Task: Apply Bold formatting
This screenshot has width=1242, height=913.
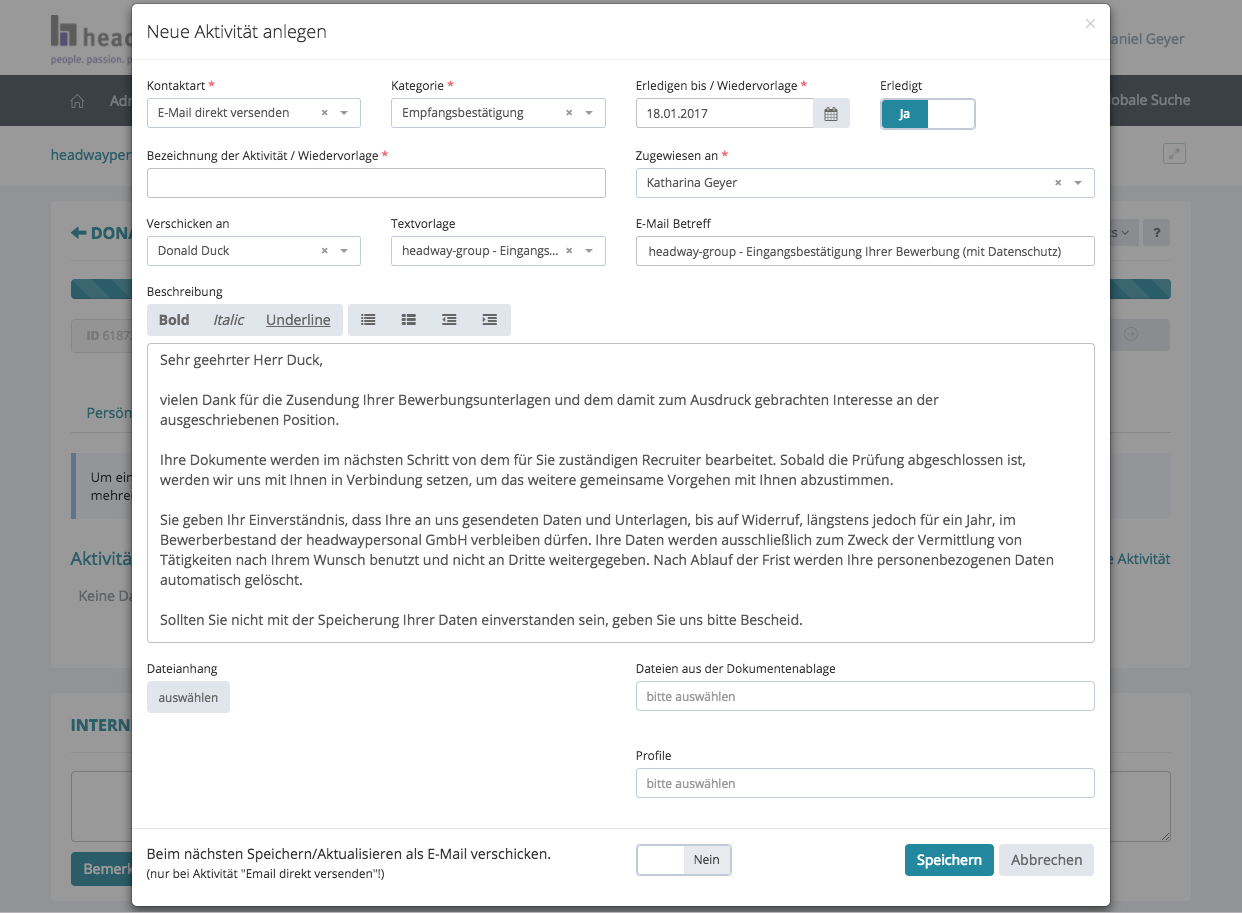Action: (x=174, y=320)
